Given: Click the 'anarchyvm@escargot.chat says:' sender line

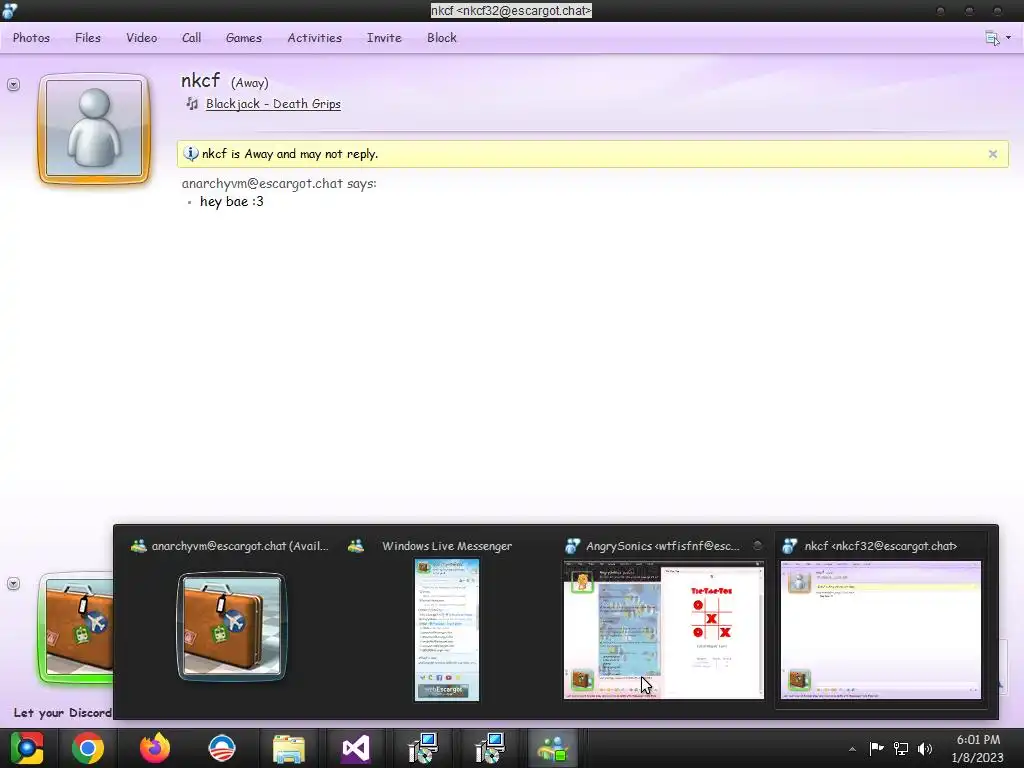Looking at the screenshot, I should (x=279, y=184).
